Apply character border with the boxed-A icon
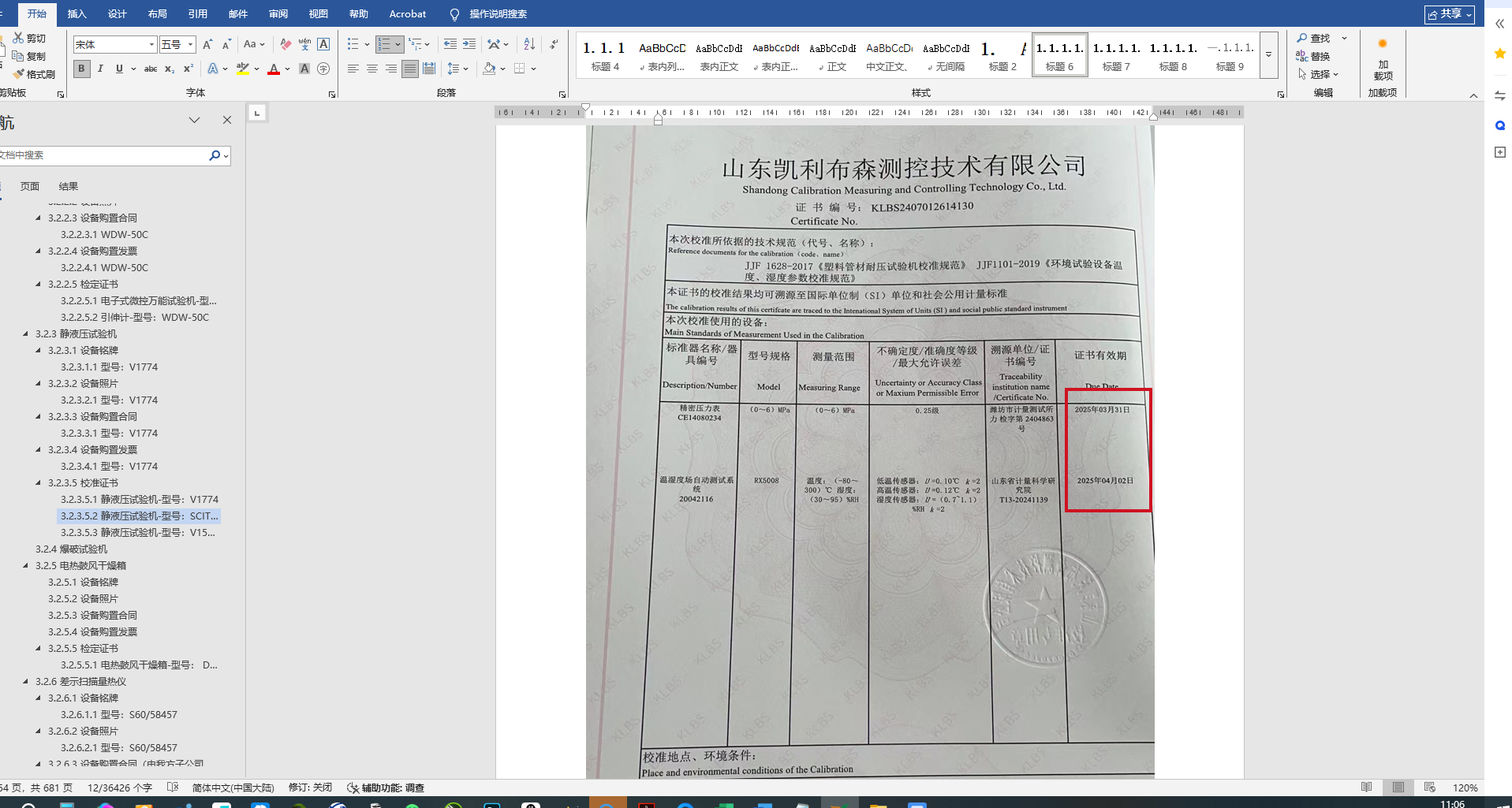The image size is (1512, 808). (323, 45)
